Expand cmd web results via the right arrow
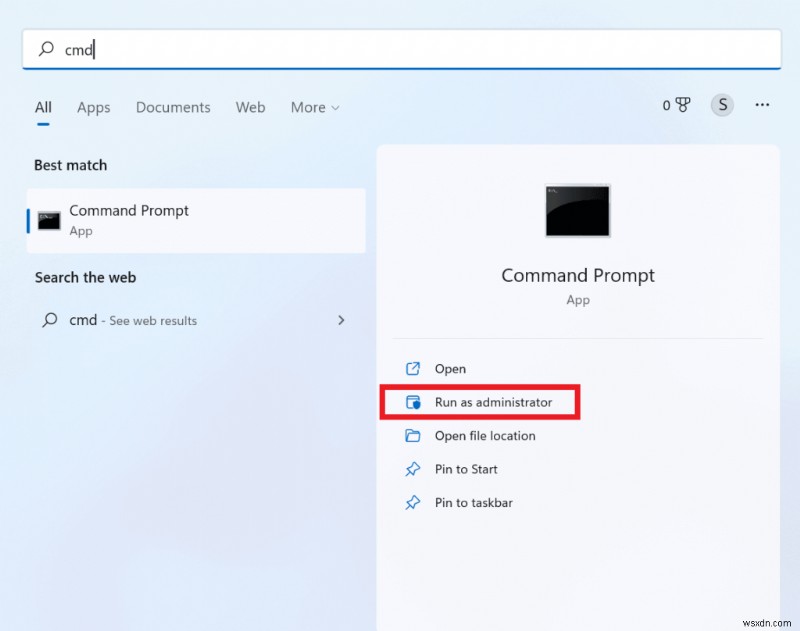The image size is (800, 631). [341, 320]
